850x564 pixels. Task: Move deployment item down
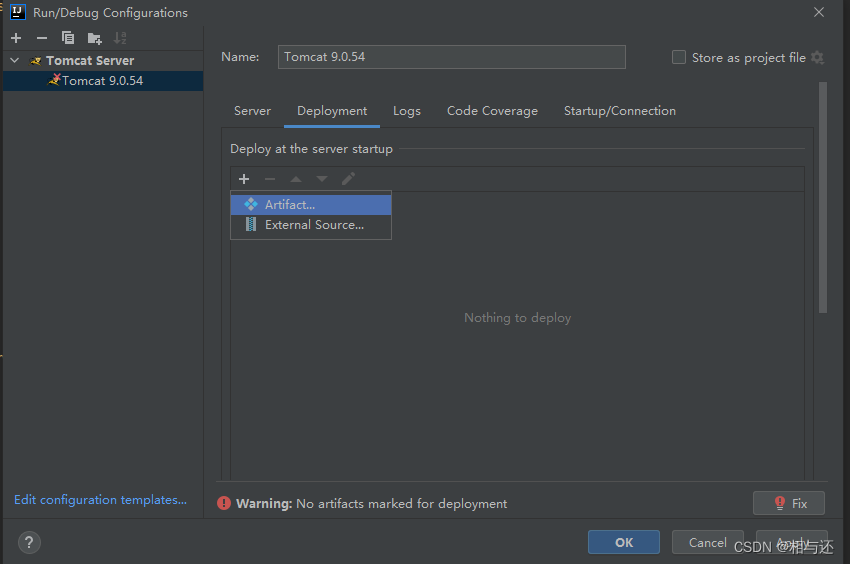(322, 179)
